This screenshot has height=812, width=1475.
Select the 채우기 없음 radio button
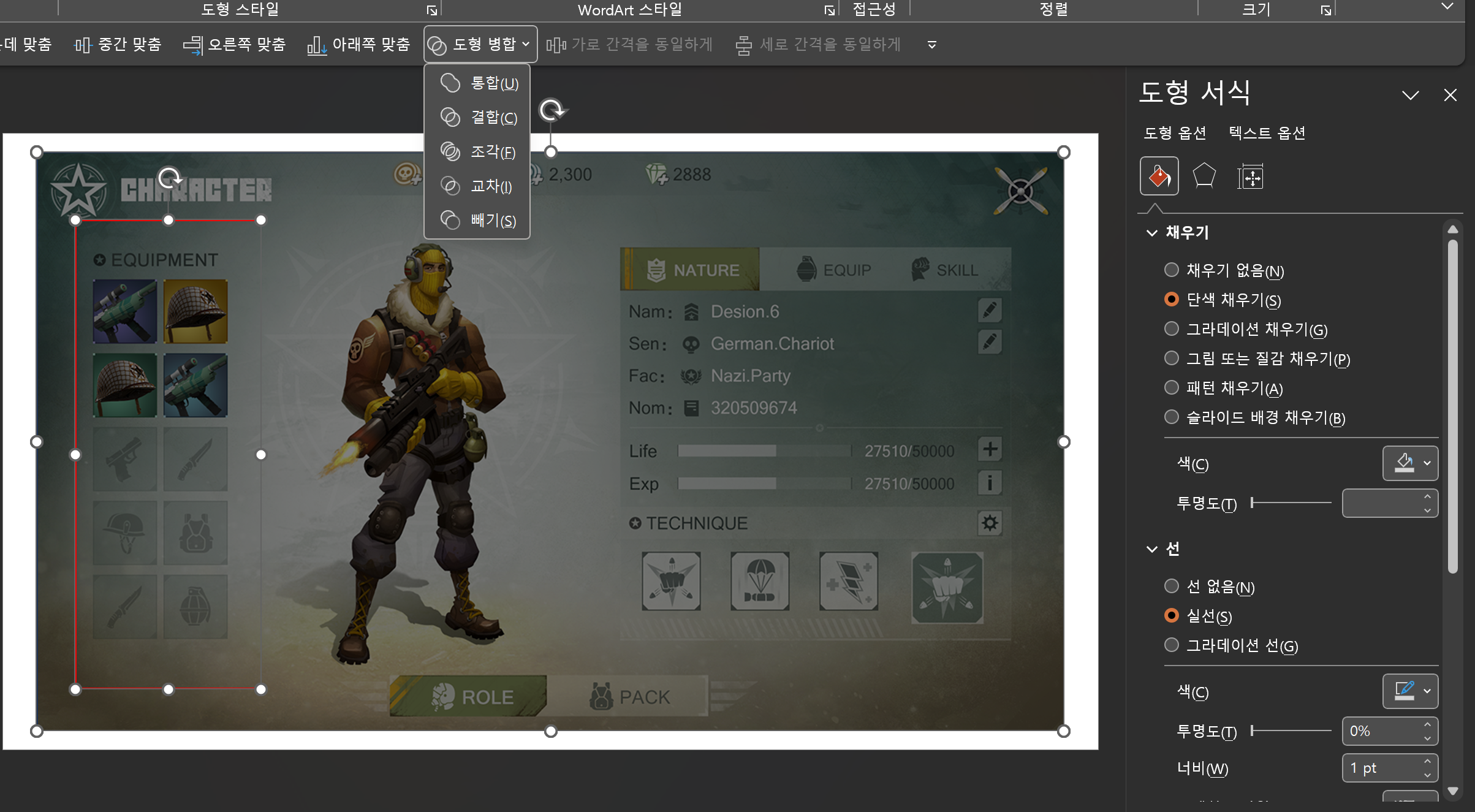1171,270
